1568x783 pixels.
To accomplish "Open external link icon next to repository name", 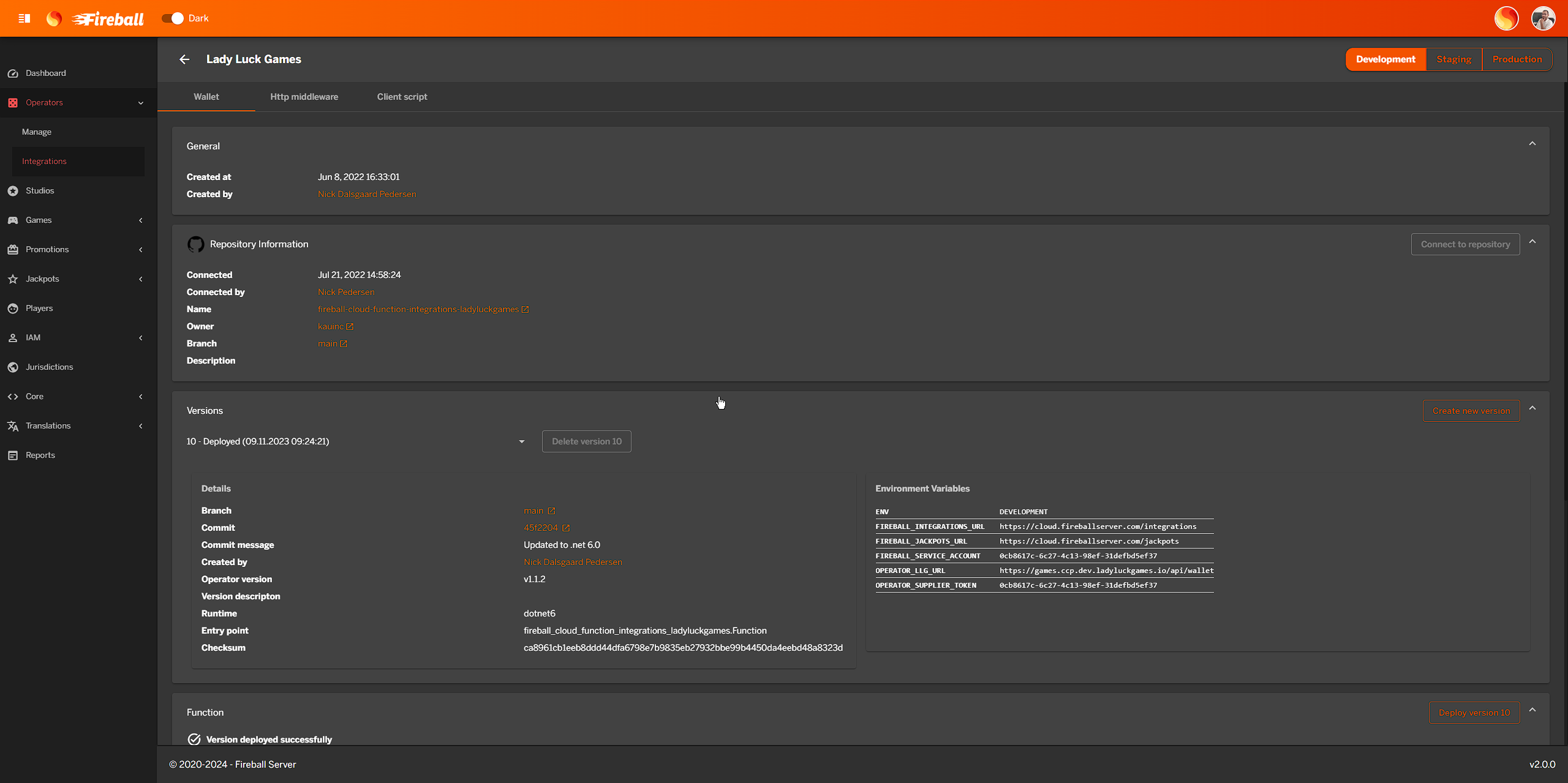I will [x=525, y=310].
